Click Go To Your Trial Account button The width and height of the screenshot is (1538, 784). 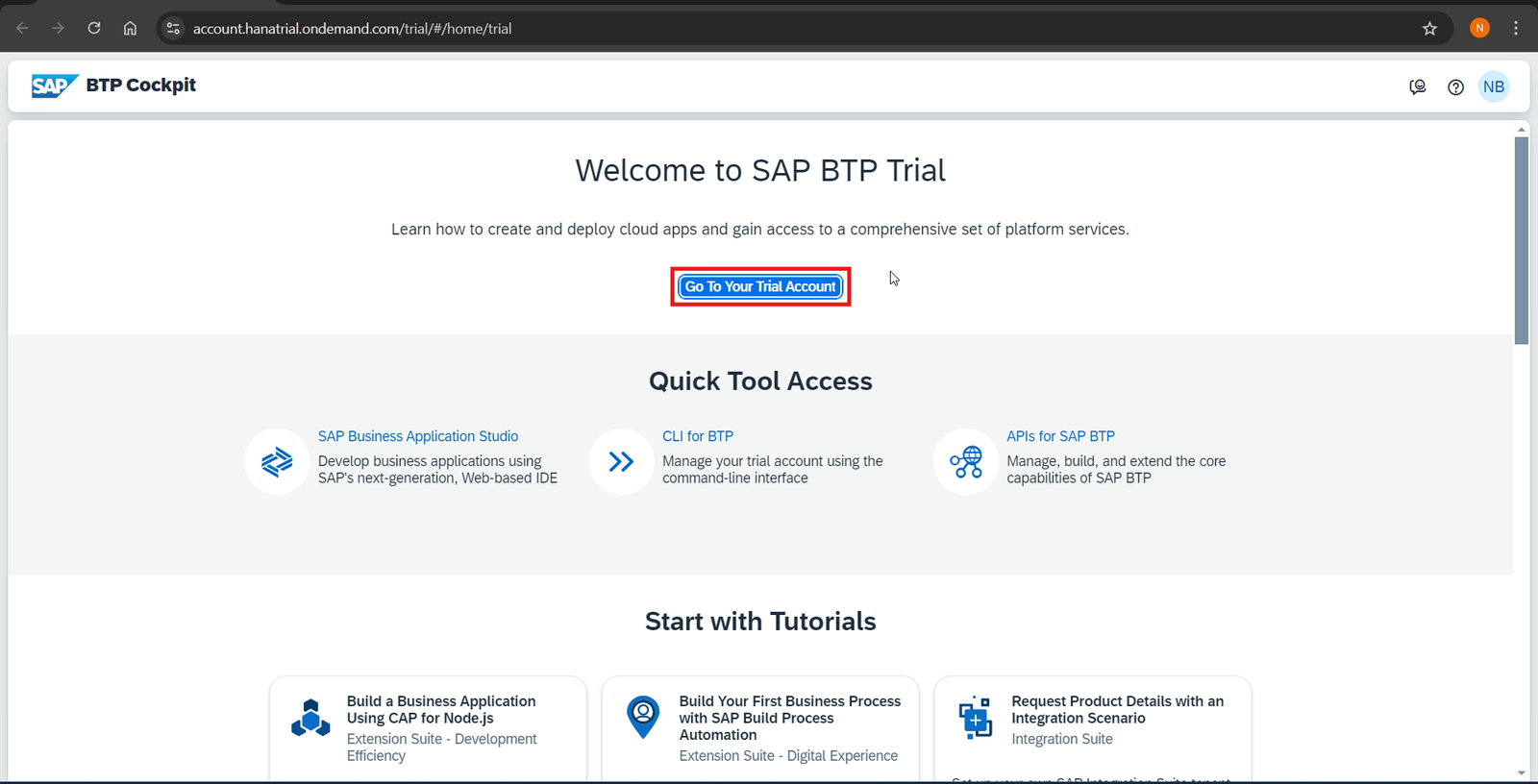[760, 286]
